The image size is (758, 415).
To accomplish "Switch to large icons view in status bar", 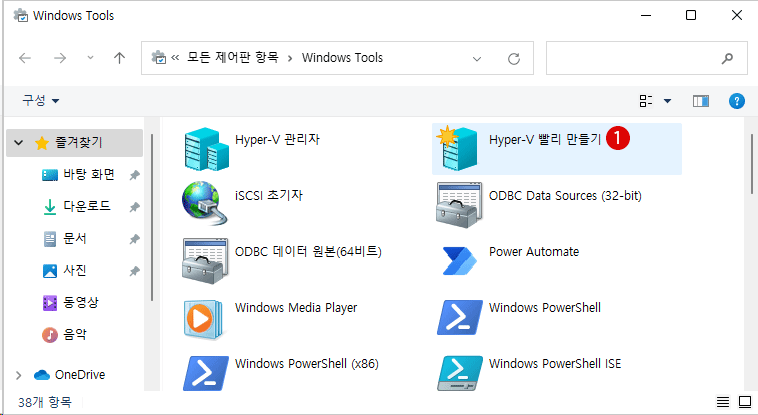I will click(x=745, y=401).
